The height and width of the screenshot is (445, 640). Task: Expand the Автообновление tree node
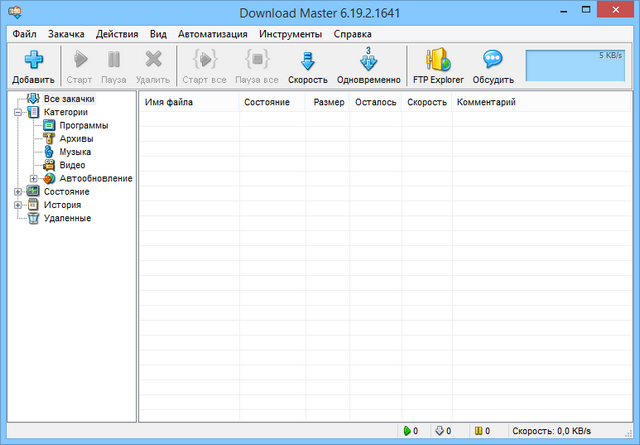tap(33, 178)
